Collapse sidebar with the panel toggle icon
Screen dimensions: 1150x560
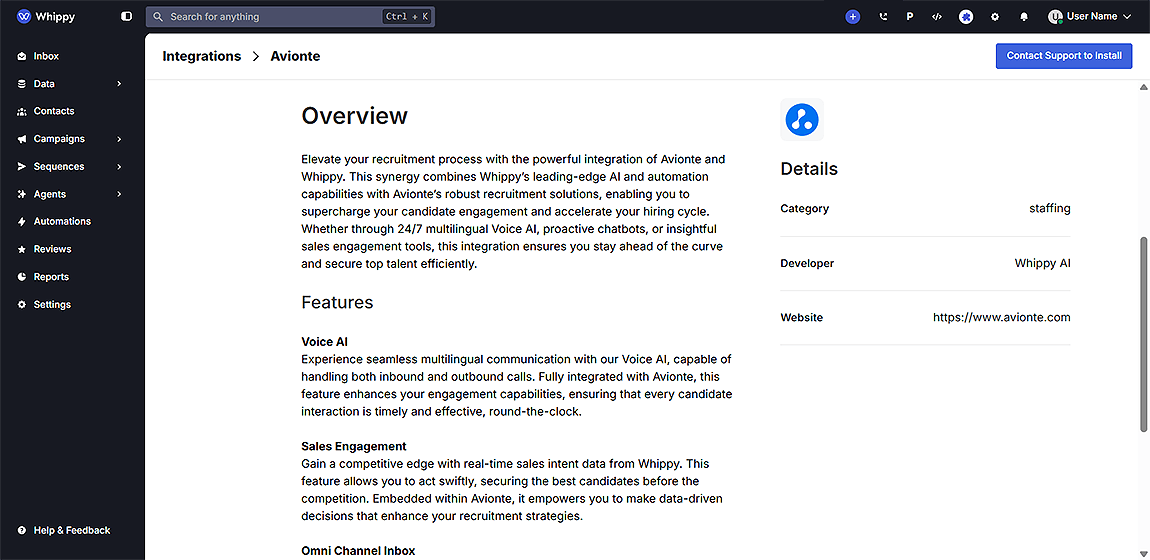(127, 16)
